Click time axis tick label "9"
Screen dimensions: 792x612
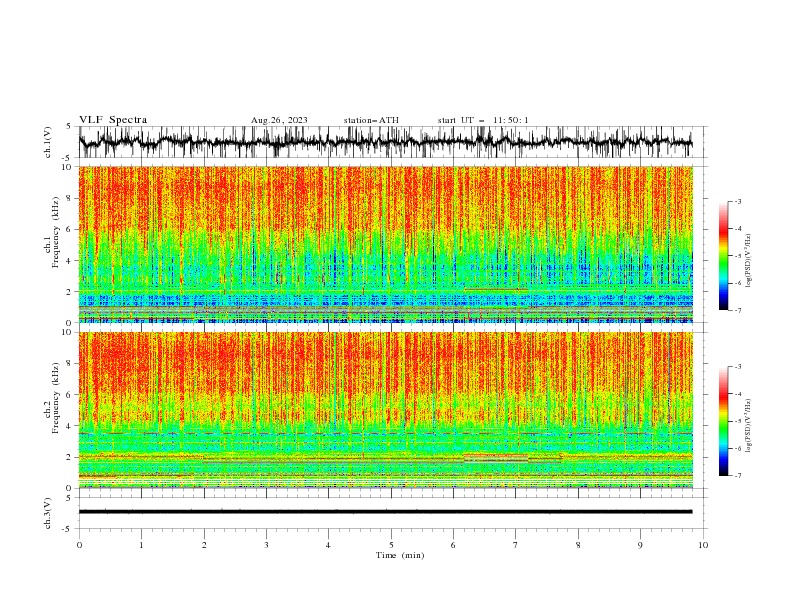pyautogui.click(x=640, y=545)
